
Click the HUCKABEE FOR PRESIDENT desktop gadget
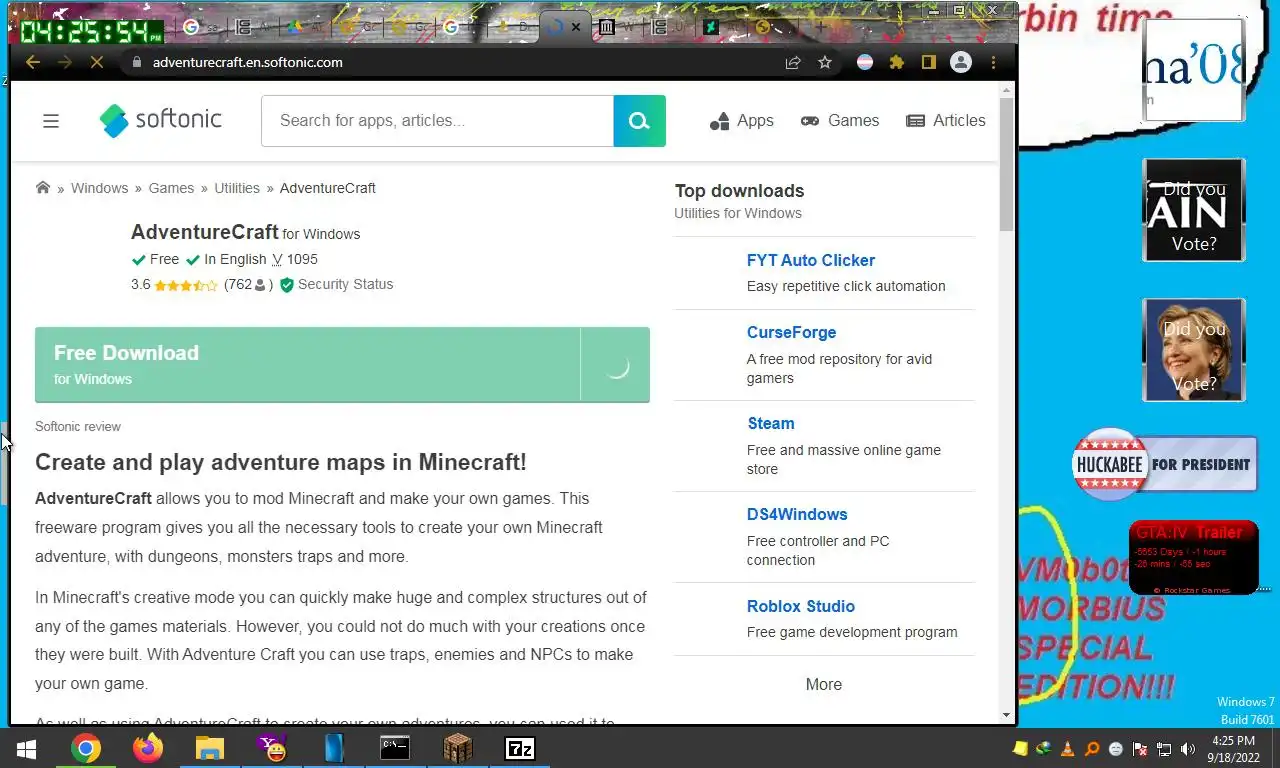(x=1164, y=464)
